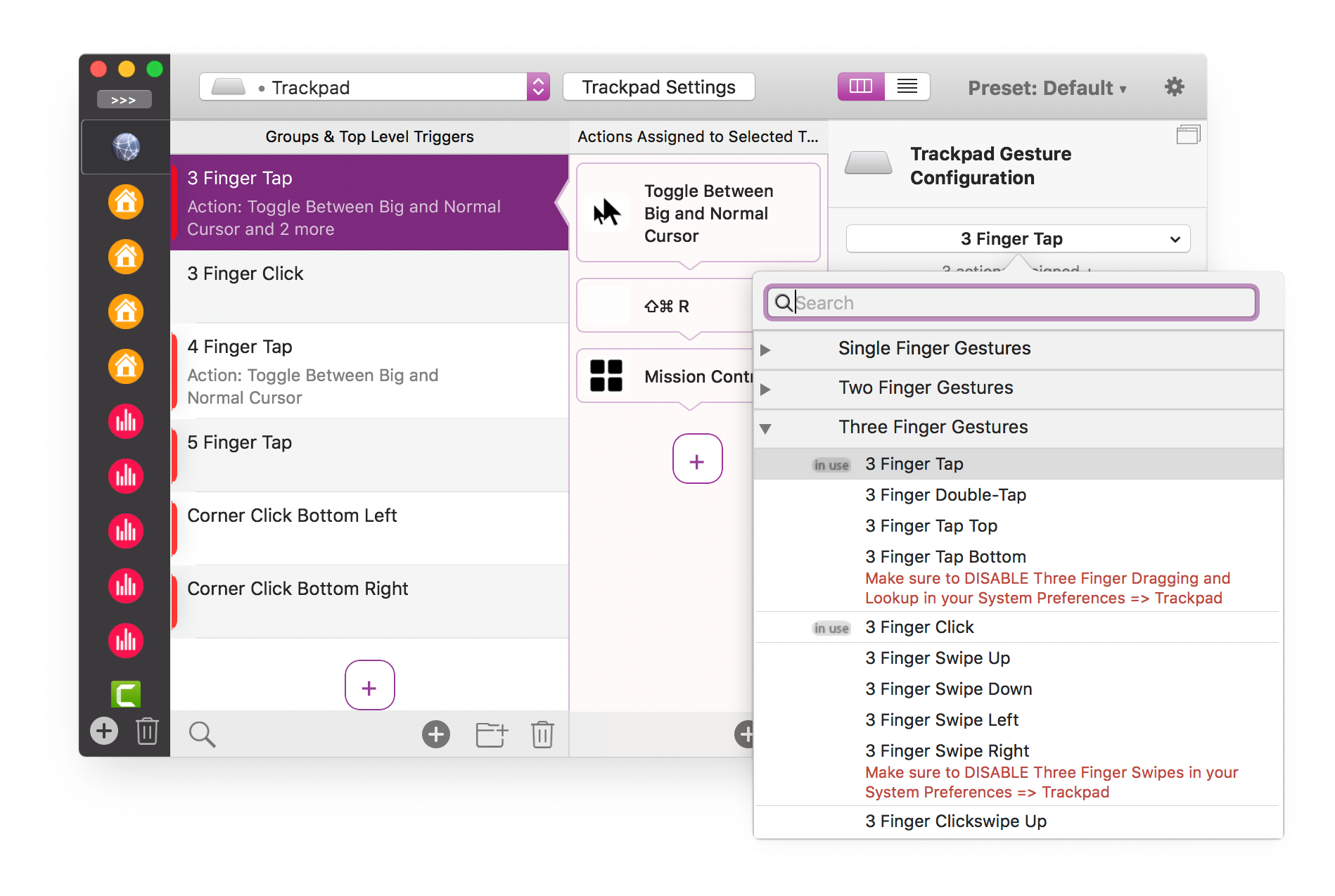Image resolution: width=1335 pixels, height=896 pixels.
Task: Switch to list view layout toggle
Action: click(907, 87)
